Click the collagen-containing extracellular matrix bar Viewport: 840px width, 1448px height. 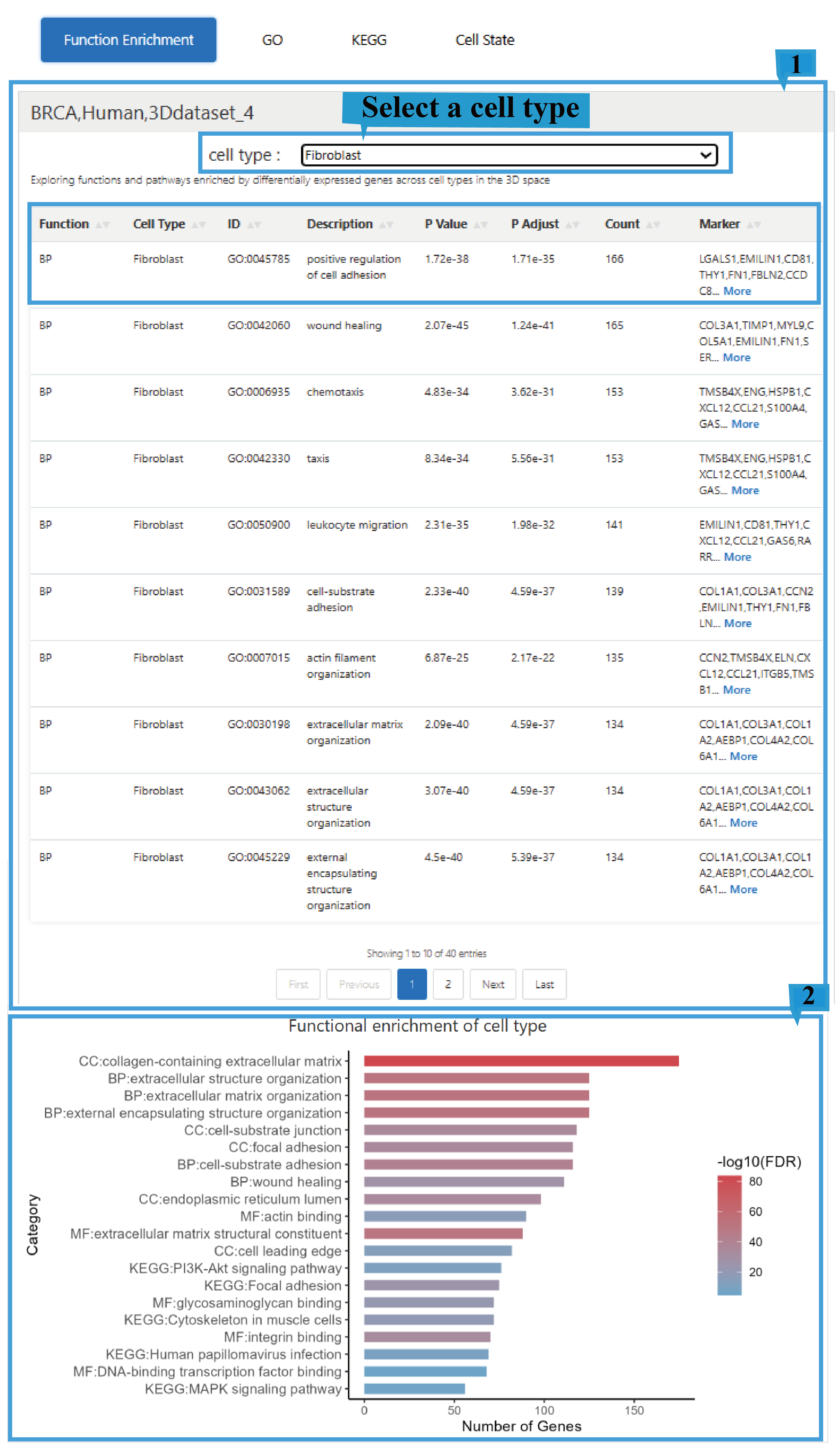521,1061
